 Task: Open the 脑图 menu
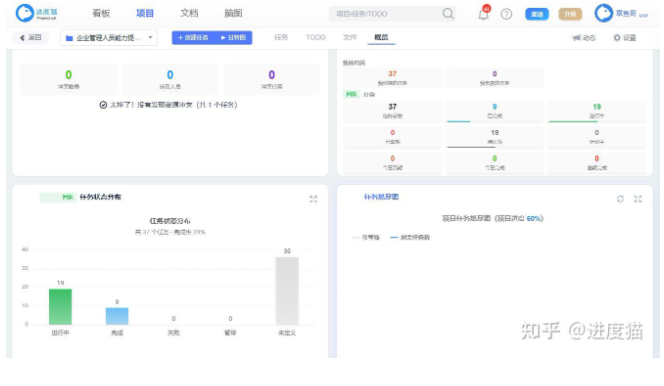[233, 14]
